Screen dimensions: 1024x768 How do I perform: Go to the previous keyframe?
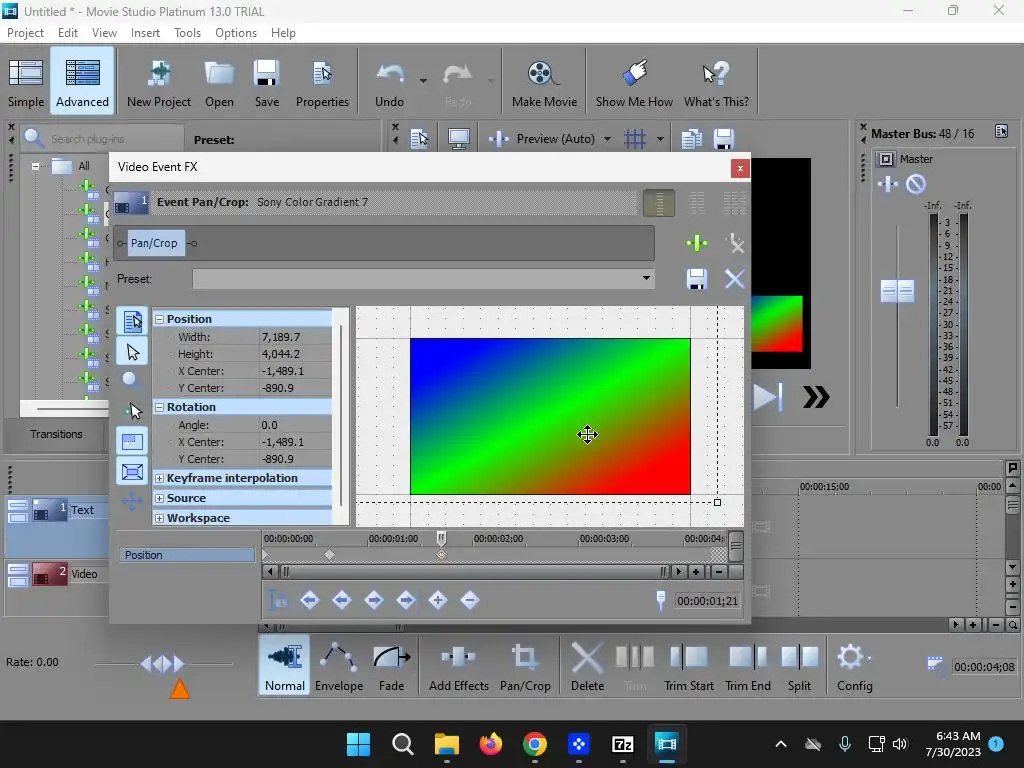pos(342,600)
